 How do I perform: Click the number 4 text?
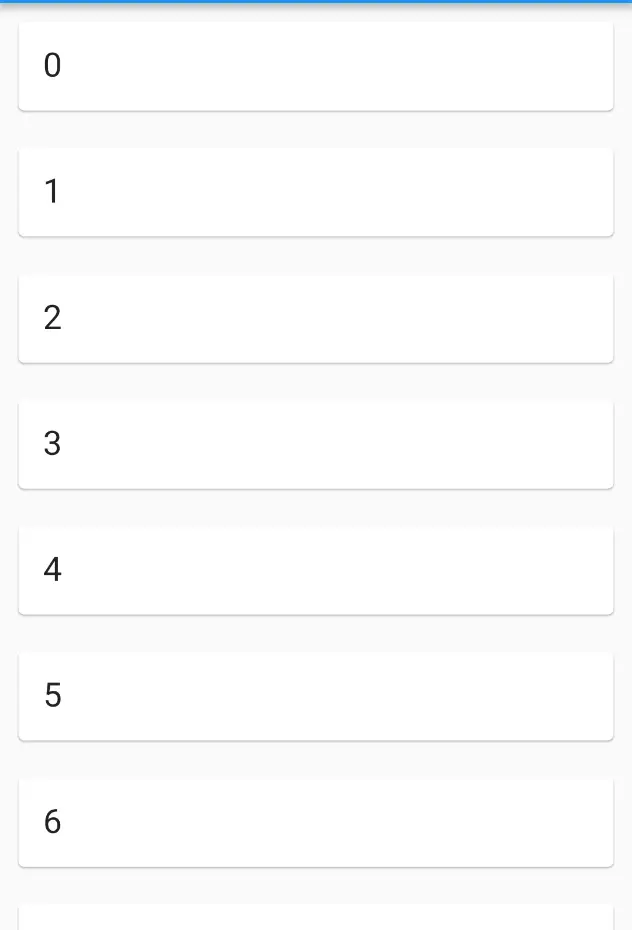[x=52, y=569]
